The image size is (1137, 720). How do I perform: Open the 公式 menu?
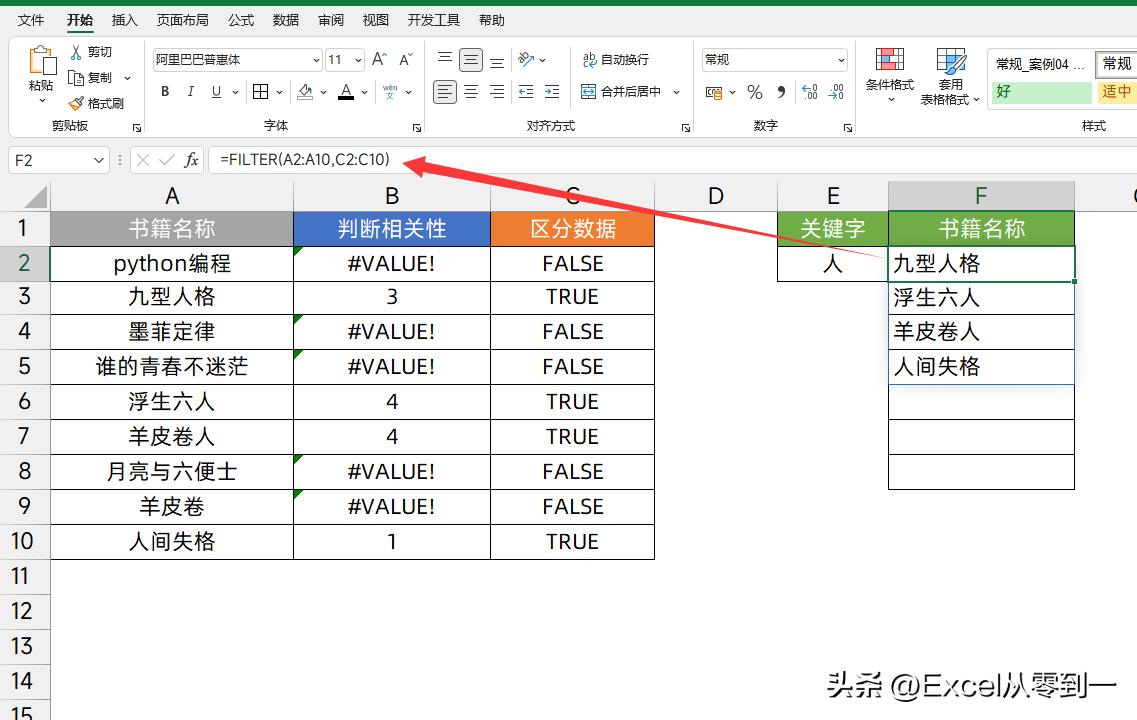(x=240, y=19)
